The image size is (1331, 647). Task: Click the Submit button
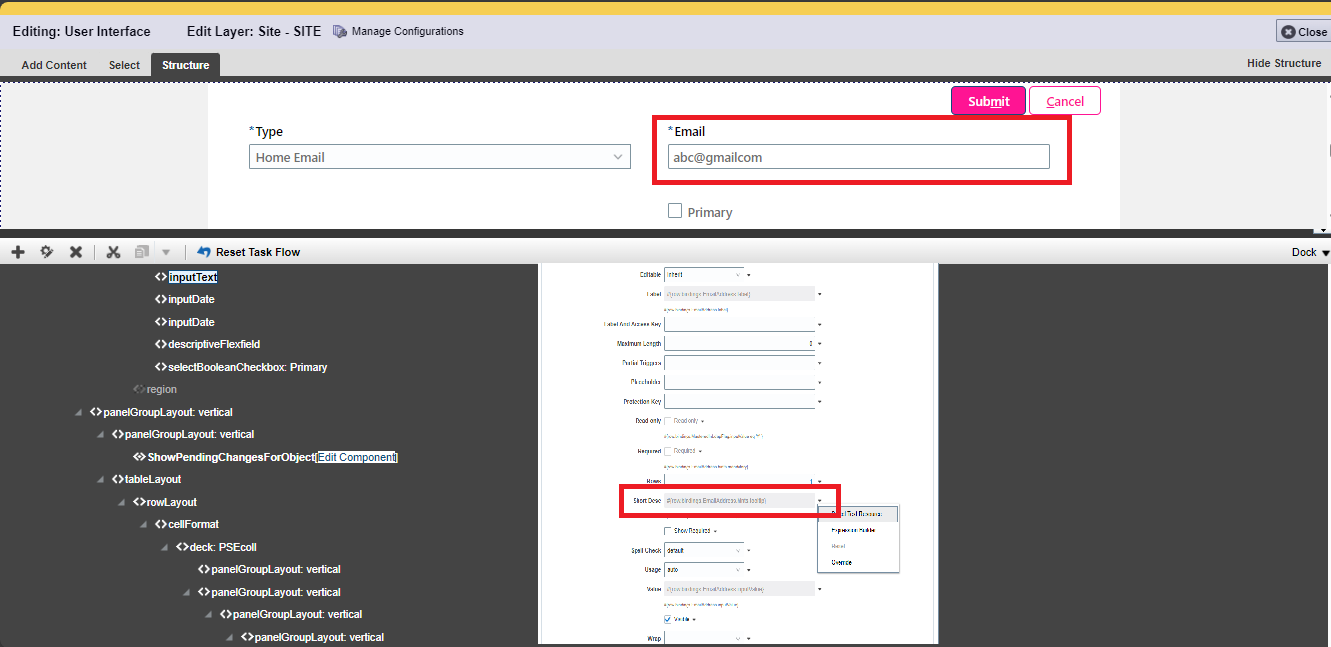pos(988,100)
